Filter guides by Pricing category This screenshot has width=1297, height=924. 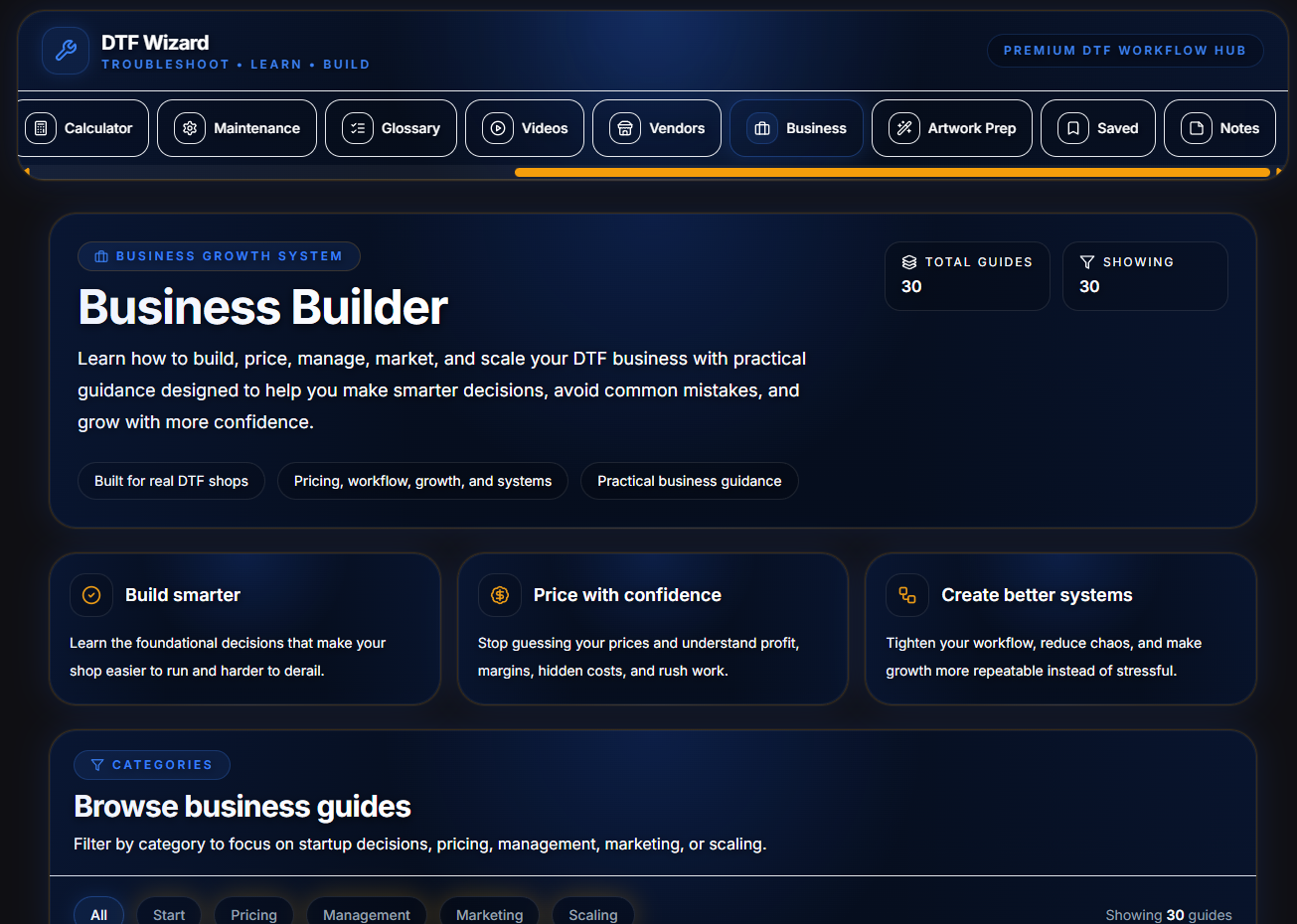coord(253,913)
